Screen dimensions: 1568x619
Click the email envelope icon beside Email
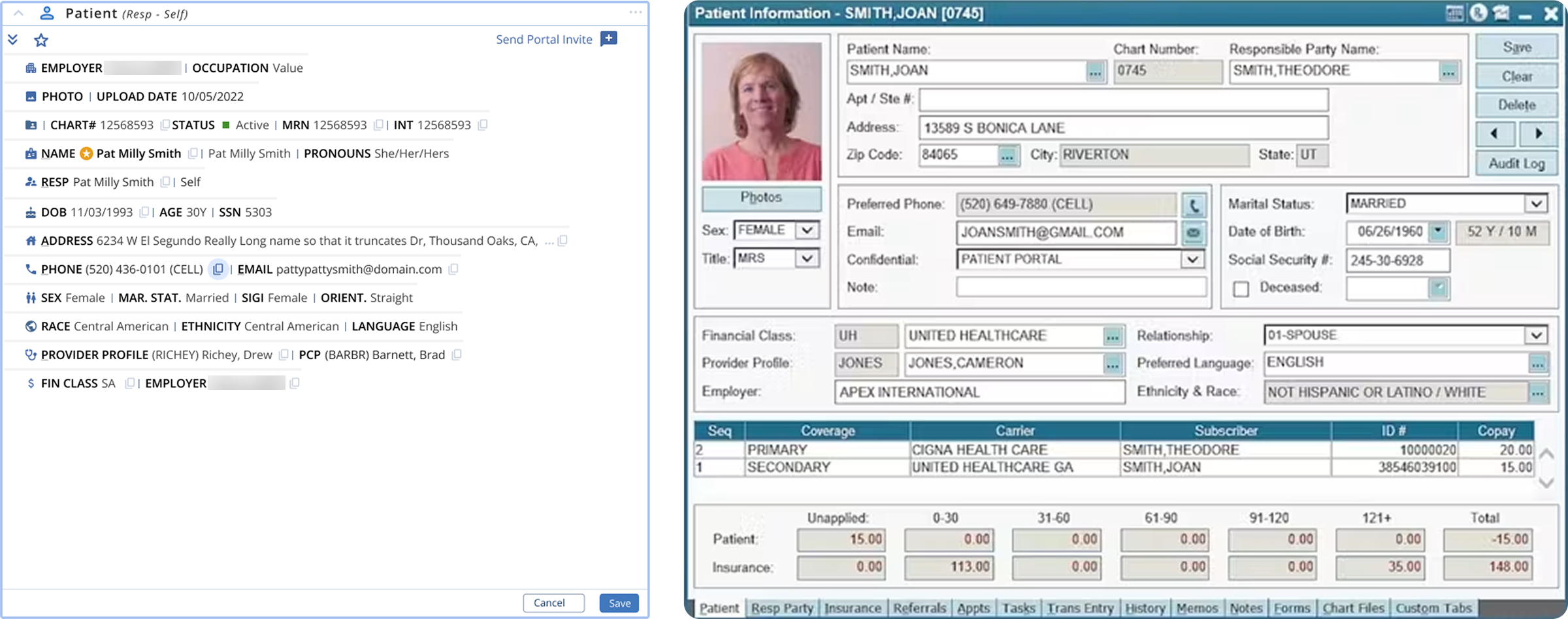click(x=1193, y=233)
